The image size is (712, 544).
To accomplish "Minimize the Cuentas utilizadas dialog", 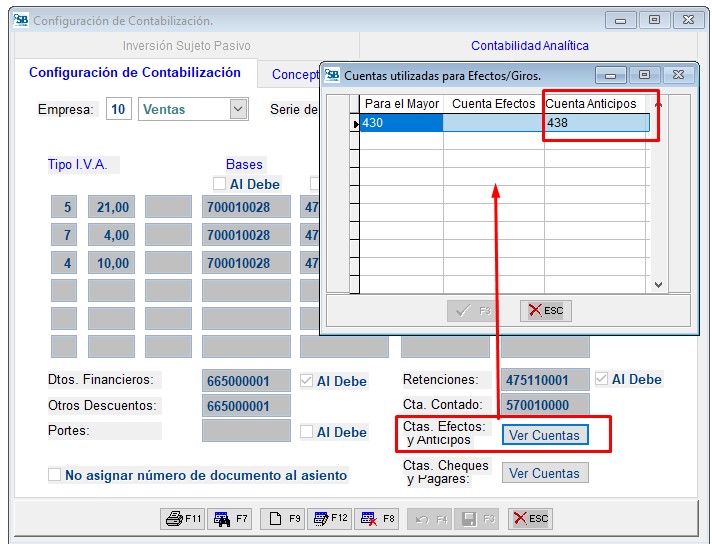I will [x=611, y=75].
